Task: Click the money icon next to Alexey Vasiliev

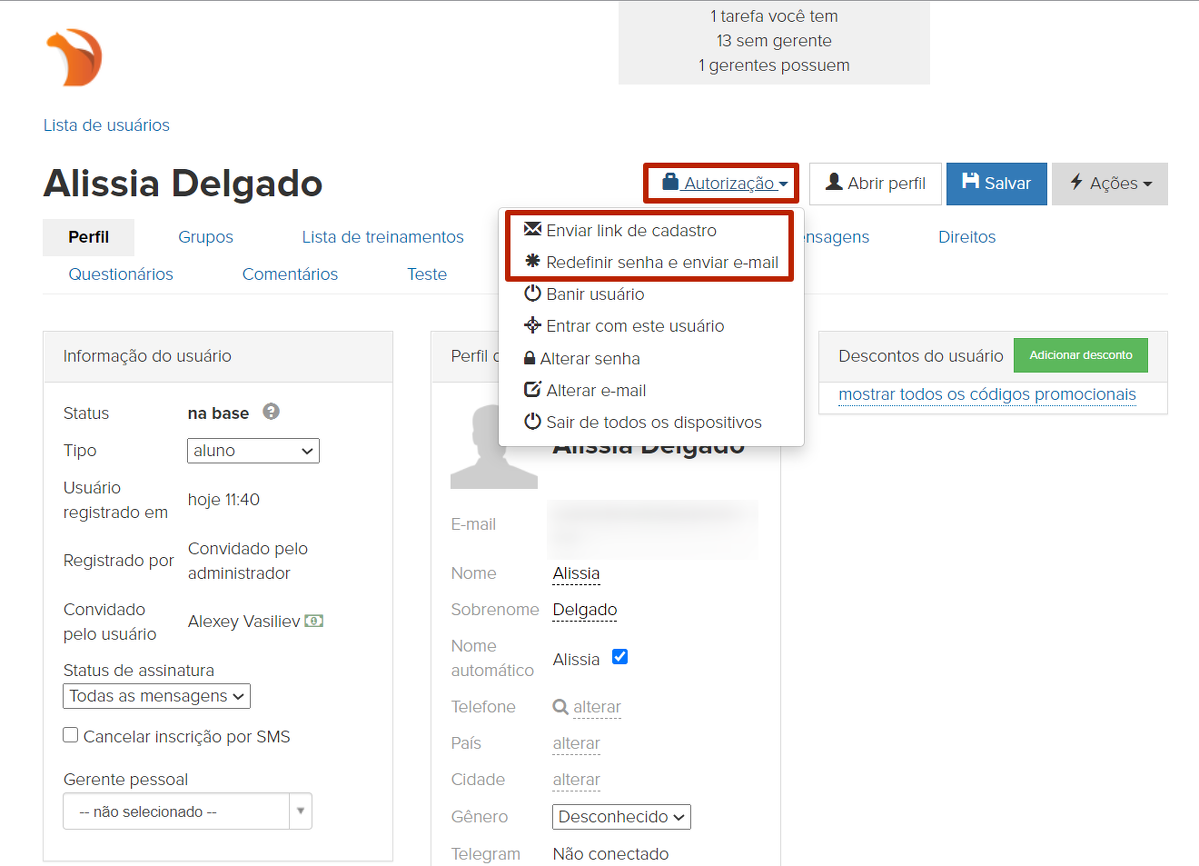Action: click(x=314, y=621)
